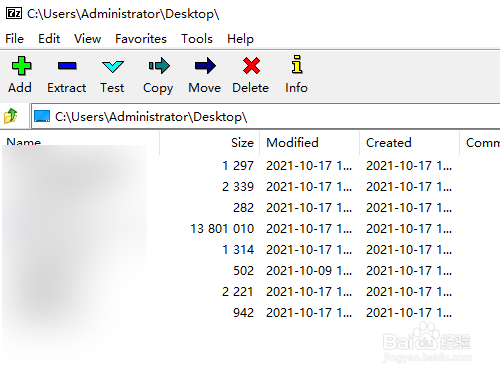Select the Move arrow icon
This screenshot has height=375, width=500.
(205, 66)
